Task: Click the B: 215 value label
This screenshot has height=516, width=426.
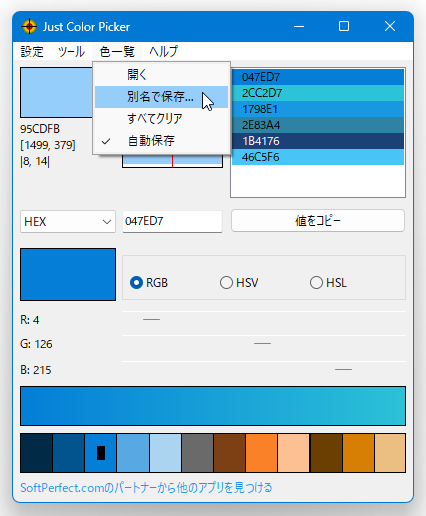Action: [36, 370]
